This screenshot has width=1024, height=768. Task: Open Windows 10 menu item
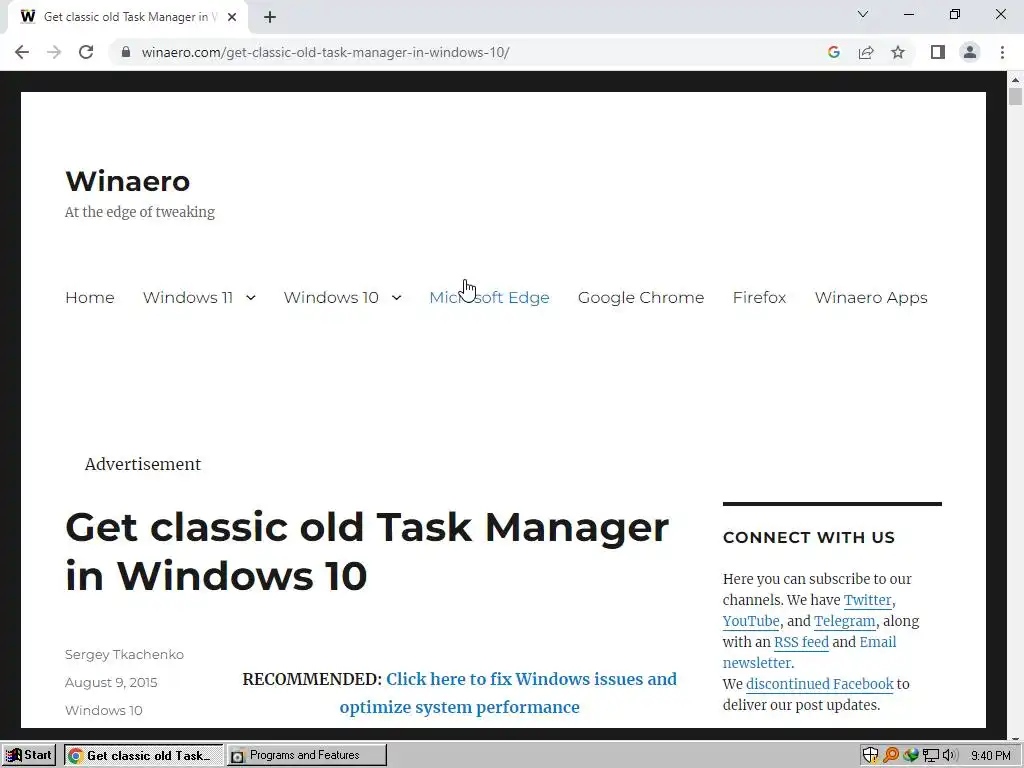click(x=331, y=297)
